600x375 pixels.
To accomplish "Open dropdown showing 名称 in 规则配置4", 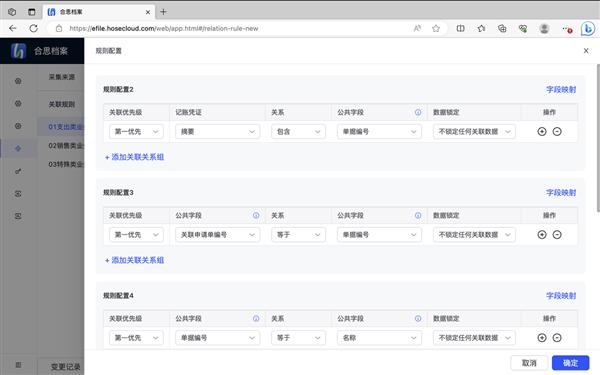I will pyautogui.click(x=379, y=338).
